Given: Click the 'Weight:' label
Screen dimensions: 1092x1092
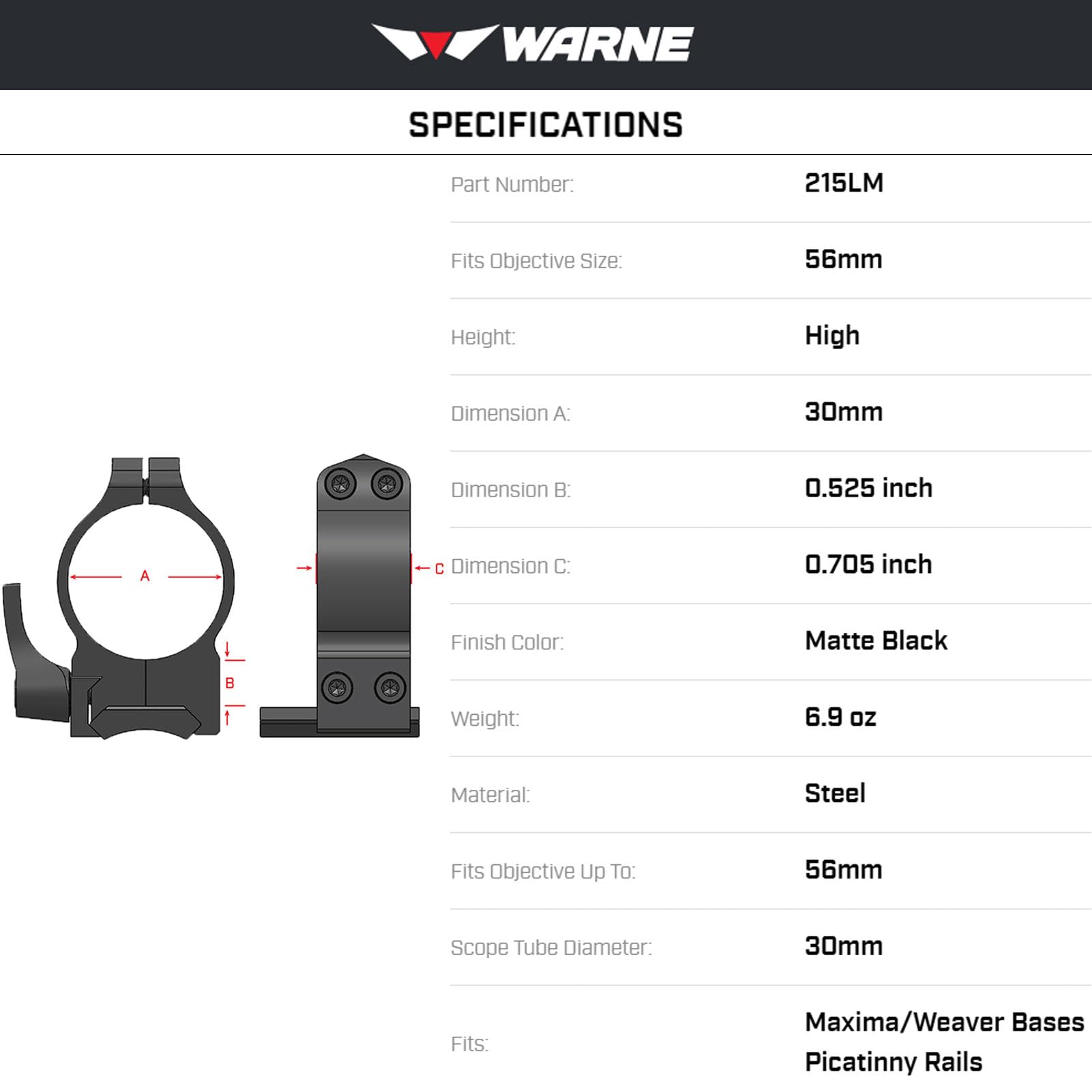Looking at the screenshot, I should click(485, 719).
